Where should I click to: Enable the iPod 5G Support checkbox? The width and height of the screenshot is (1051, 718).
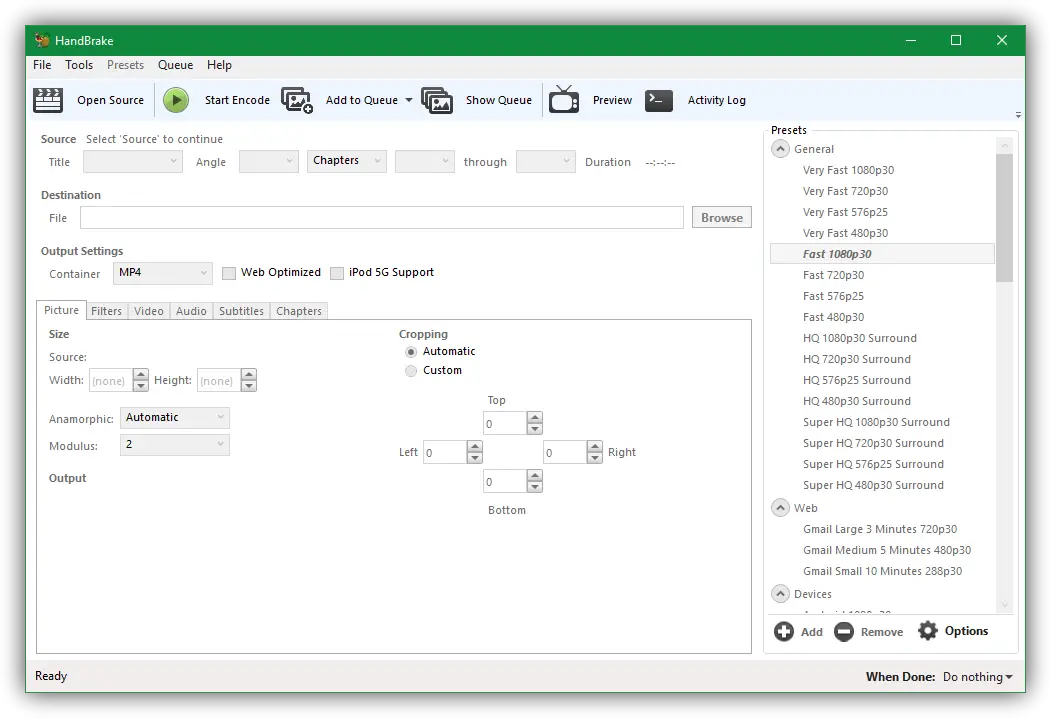(x=337, y=273)
